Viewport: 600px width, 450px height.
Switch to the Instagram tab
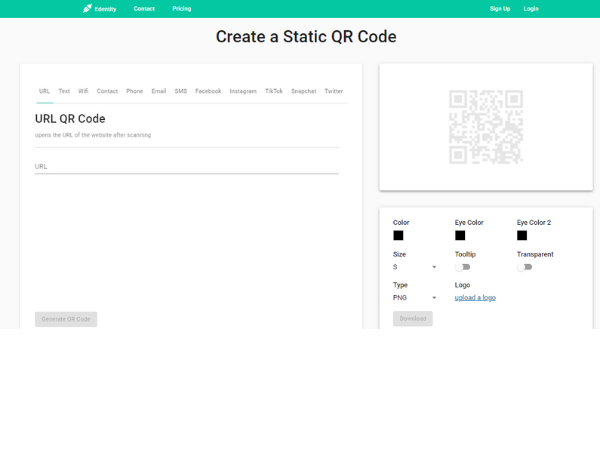point(243,91)
